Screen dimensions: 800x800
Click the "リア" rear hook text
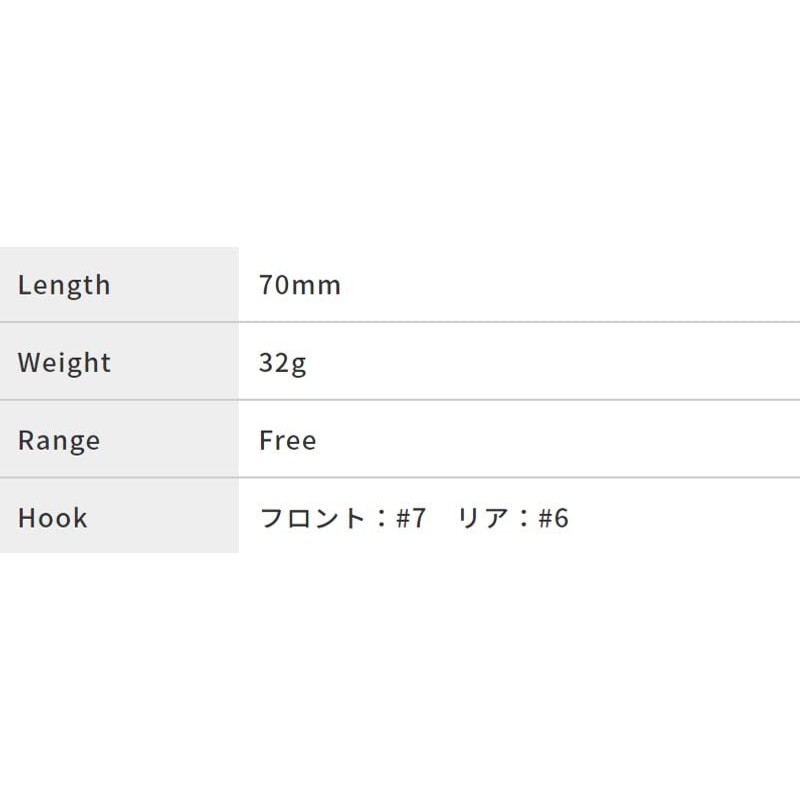click(483, 518)
